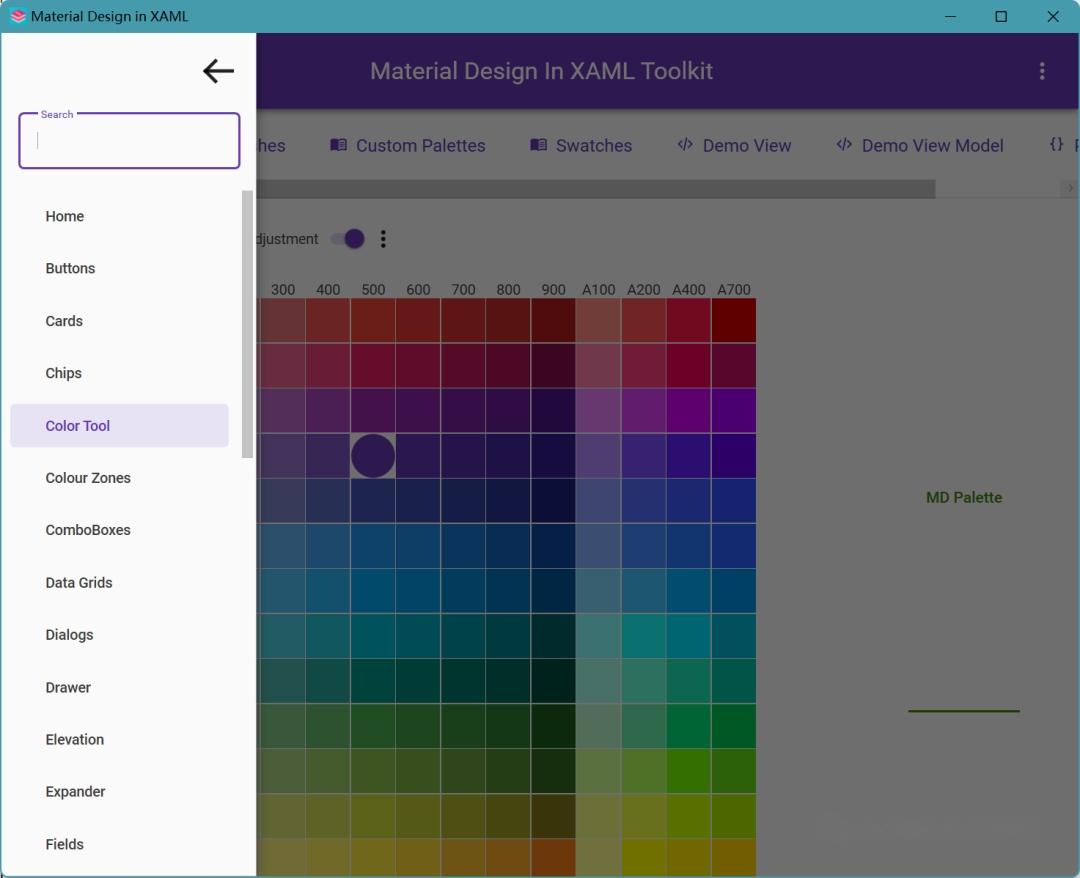Screen dimensions: 1080x878
Task: Switch to the Swatches tab
Action: pos(581,145)
